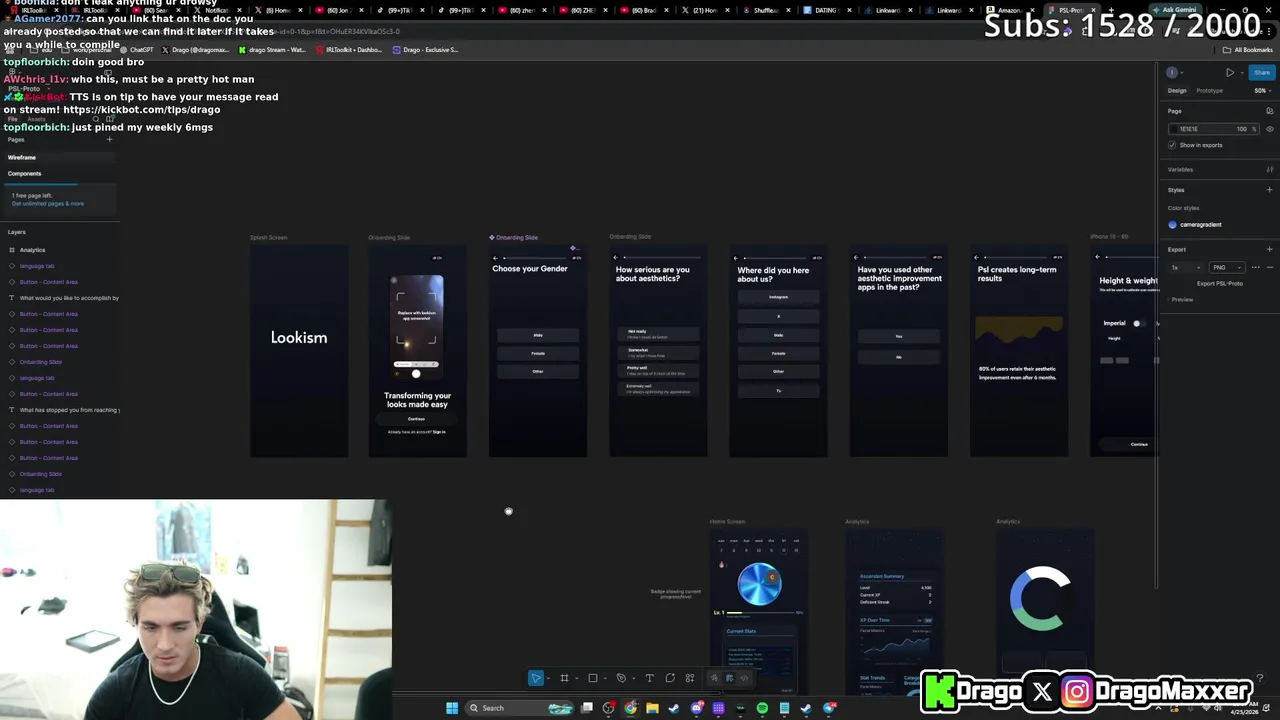The image size is (1280, 720).
Task: Select the Frame tool
Action: click(564, 678)
